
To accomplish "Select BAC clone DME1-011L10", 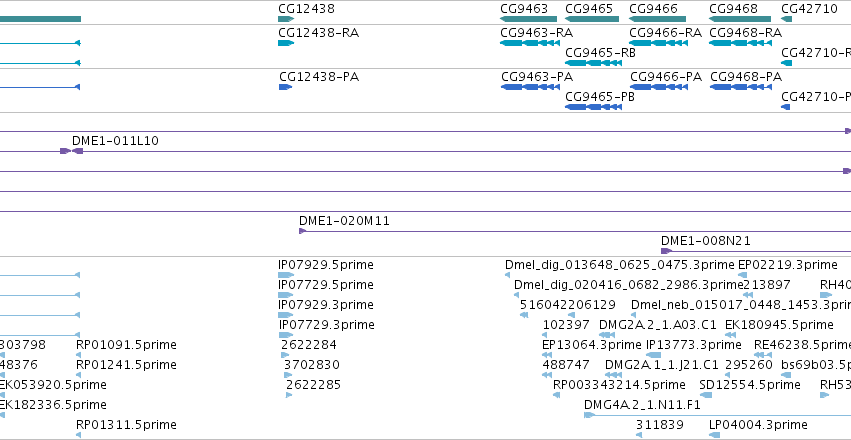I will (x=115, y=141).
